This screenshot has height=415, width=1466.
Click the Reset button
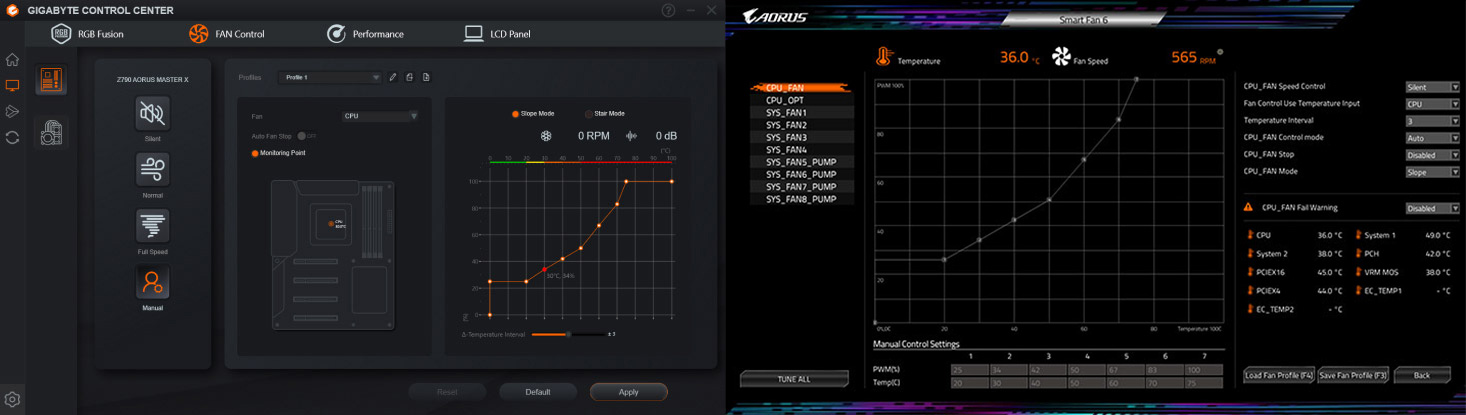447,392
